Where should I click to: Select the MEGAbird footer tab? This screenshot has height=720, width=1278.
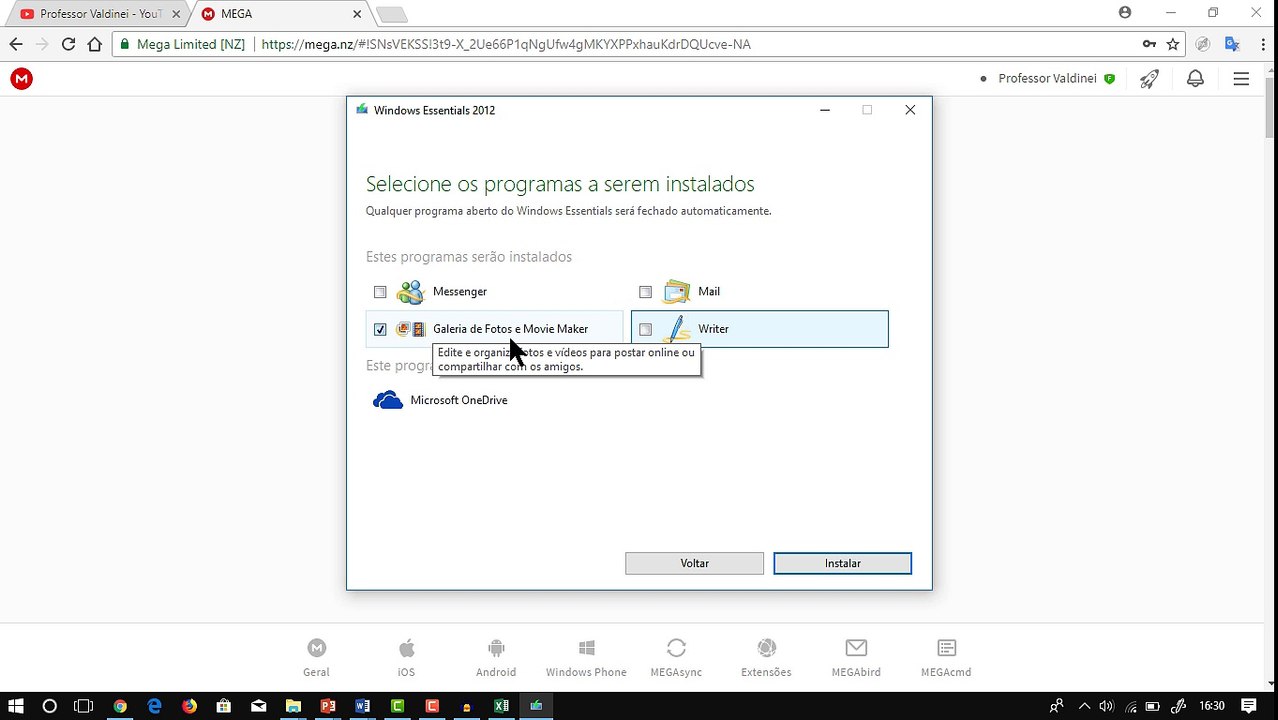856,658
